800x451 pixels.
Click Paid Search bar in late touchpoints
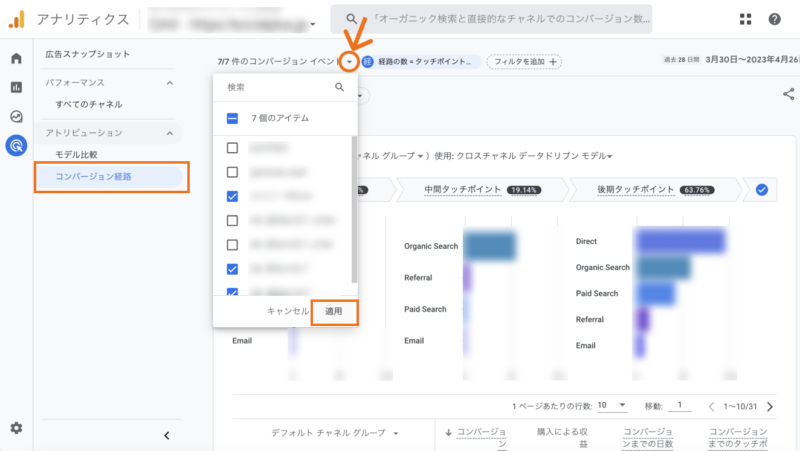tap(654, 293)
